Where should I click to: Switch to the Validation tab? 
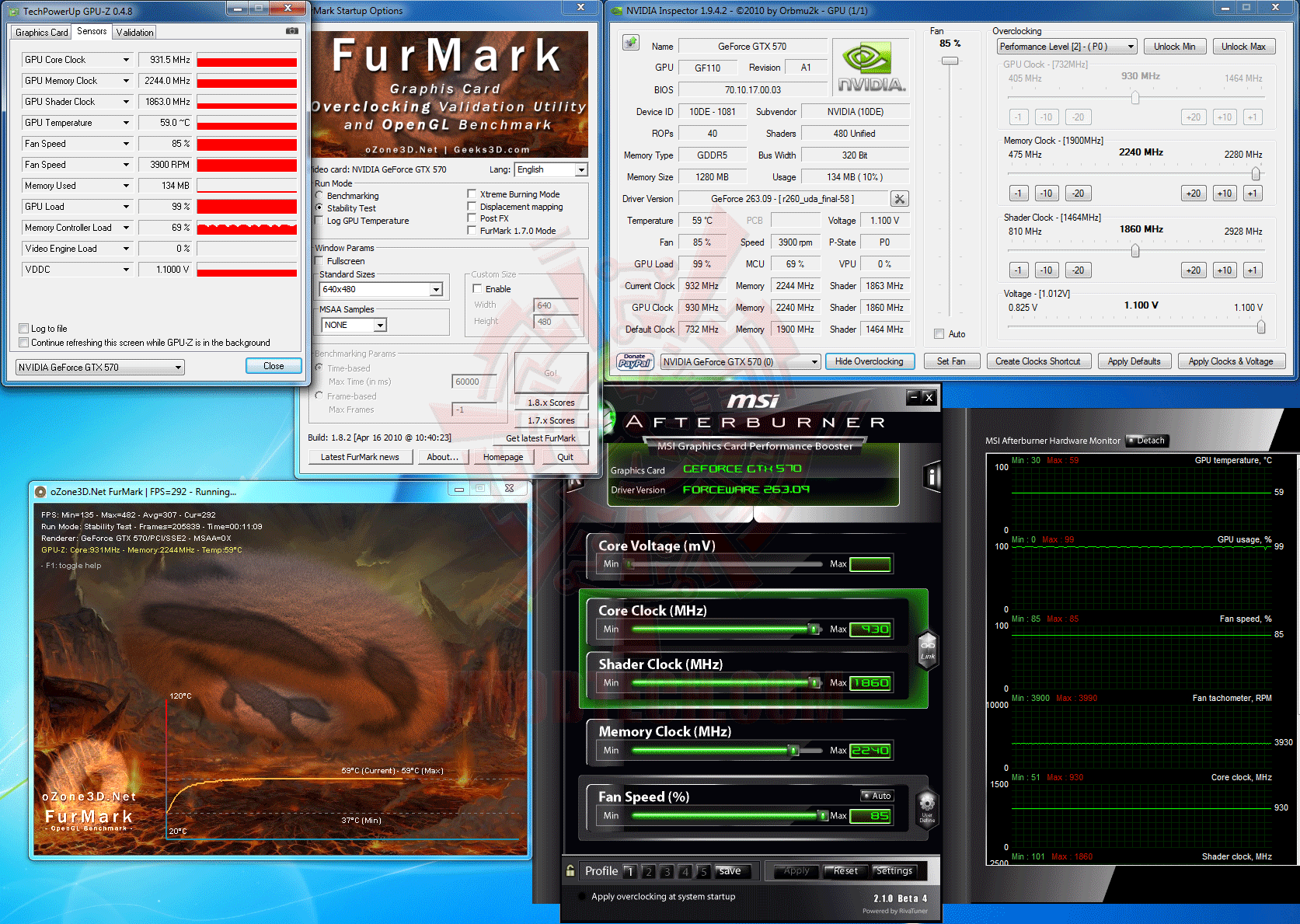[x=135, y=33]
